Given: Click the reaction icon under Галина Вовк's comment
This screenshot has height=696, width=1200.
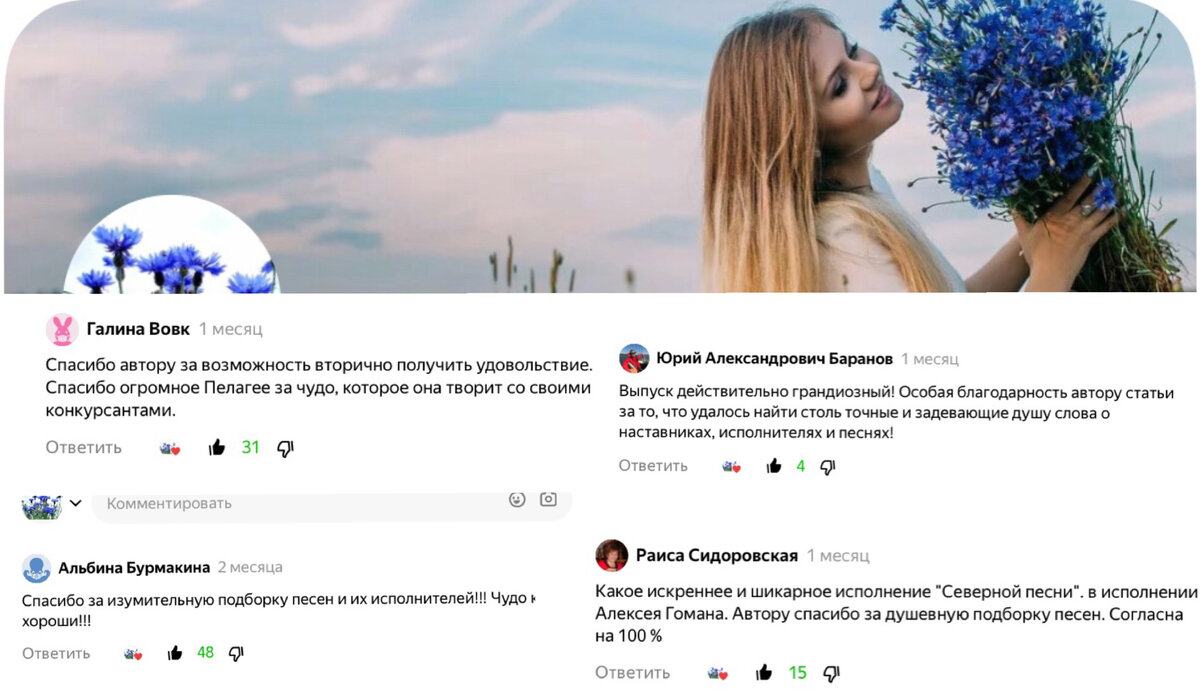Looking at the screenshot, I should (170, 448).
